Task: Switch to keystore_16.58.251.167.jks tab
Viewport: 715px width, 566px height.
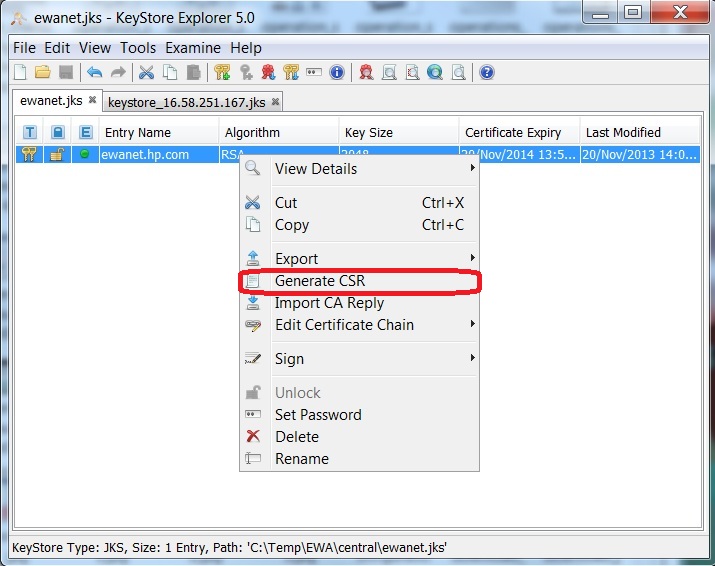Action: tap(187, 102)
